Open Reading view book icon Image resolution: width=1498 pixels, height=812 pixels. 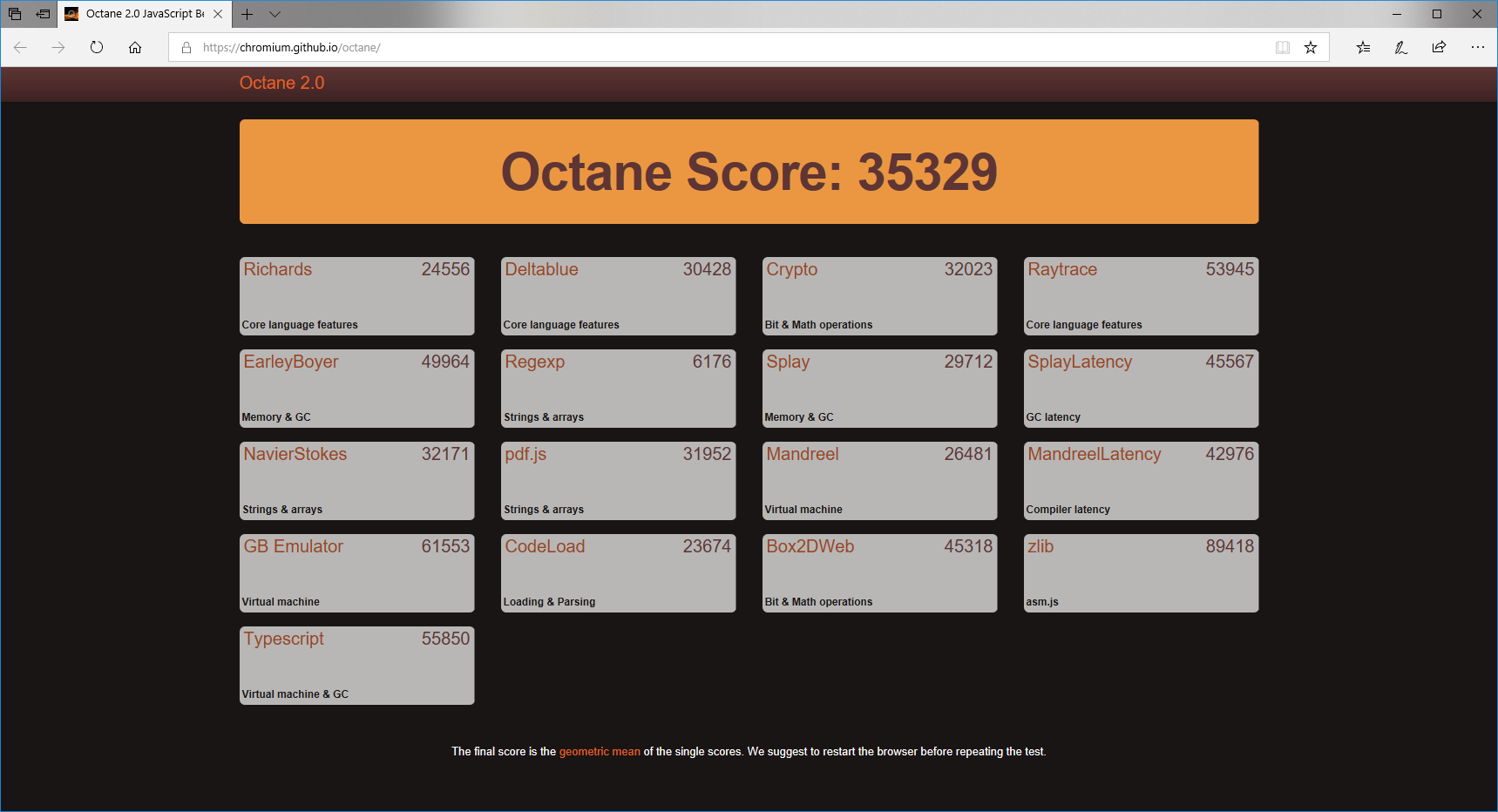1282,47
